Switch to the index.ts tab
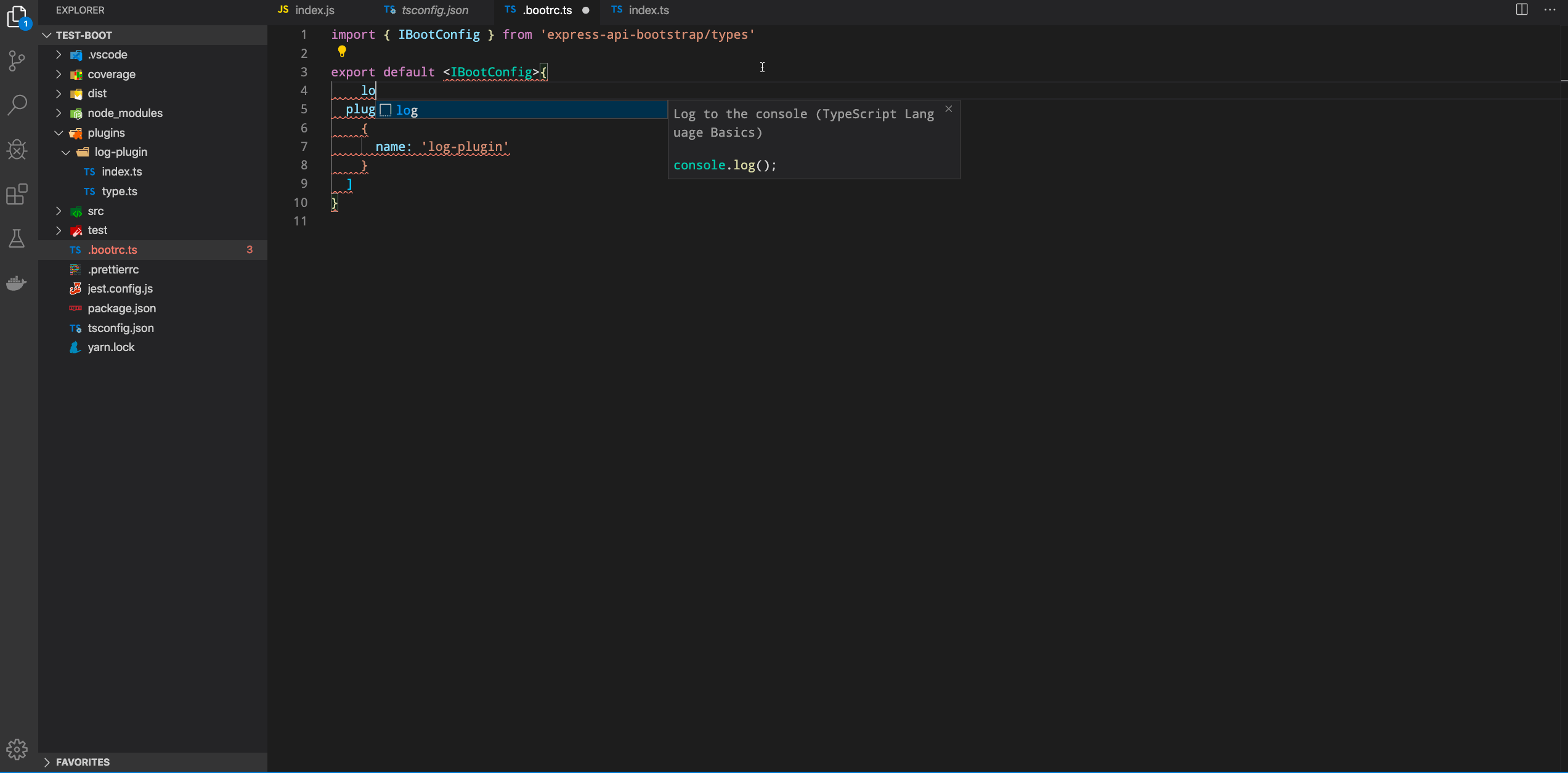The image size is (1568, 773). pyautogui.click(x=648, y=10)
